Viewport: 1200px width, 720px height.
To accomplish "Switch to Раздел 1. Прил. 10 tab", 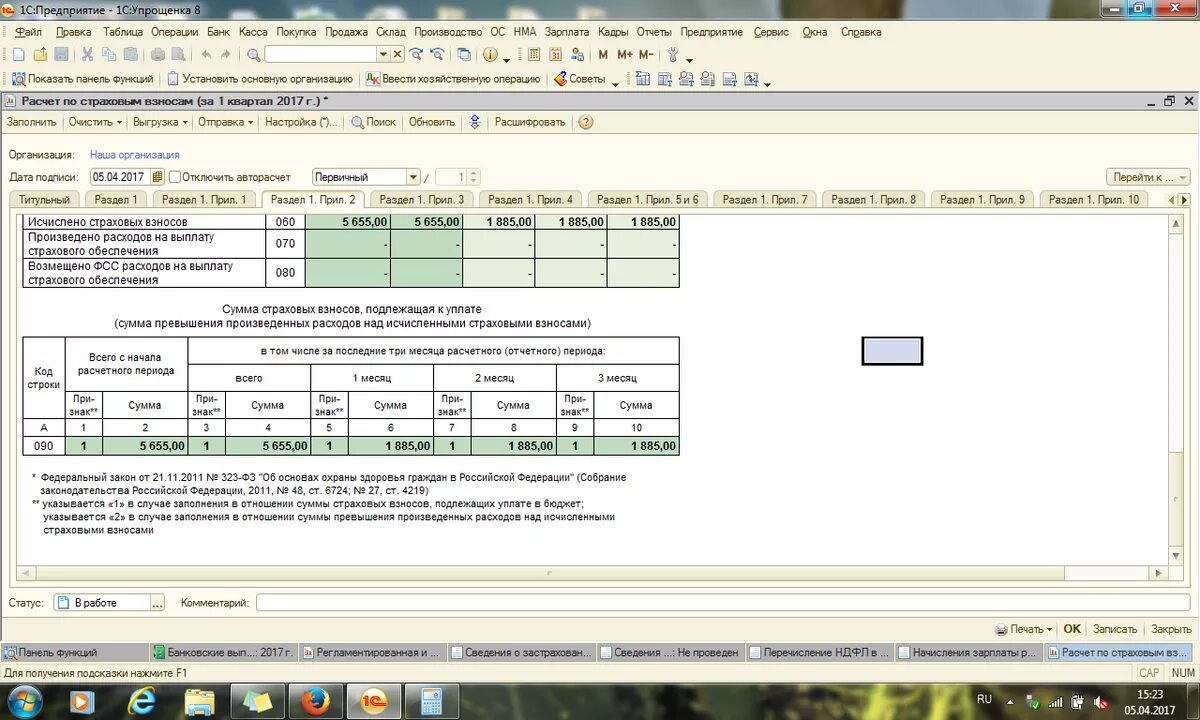I will (x=1093, y=199).
